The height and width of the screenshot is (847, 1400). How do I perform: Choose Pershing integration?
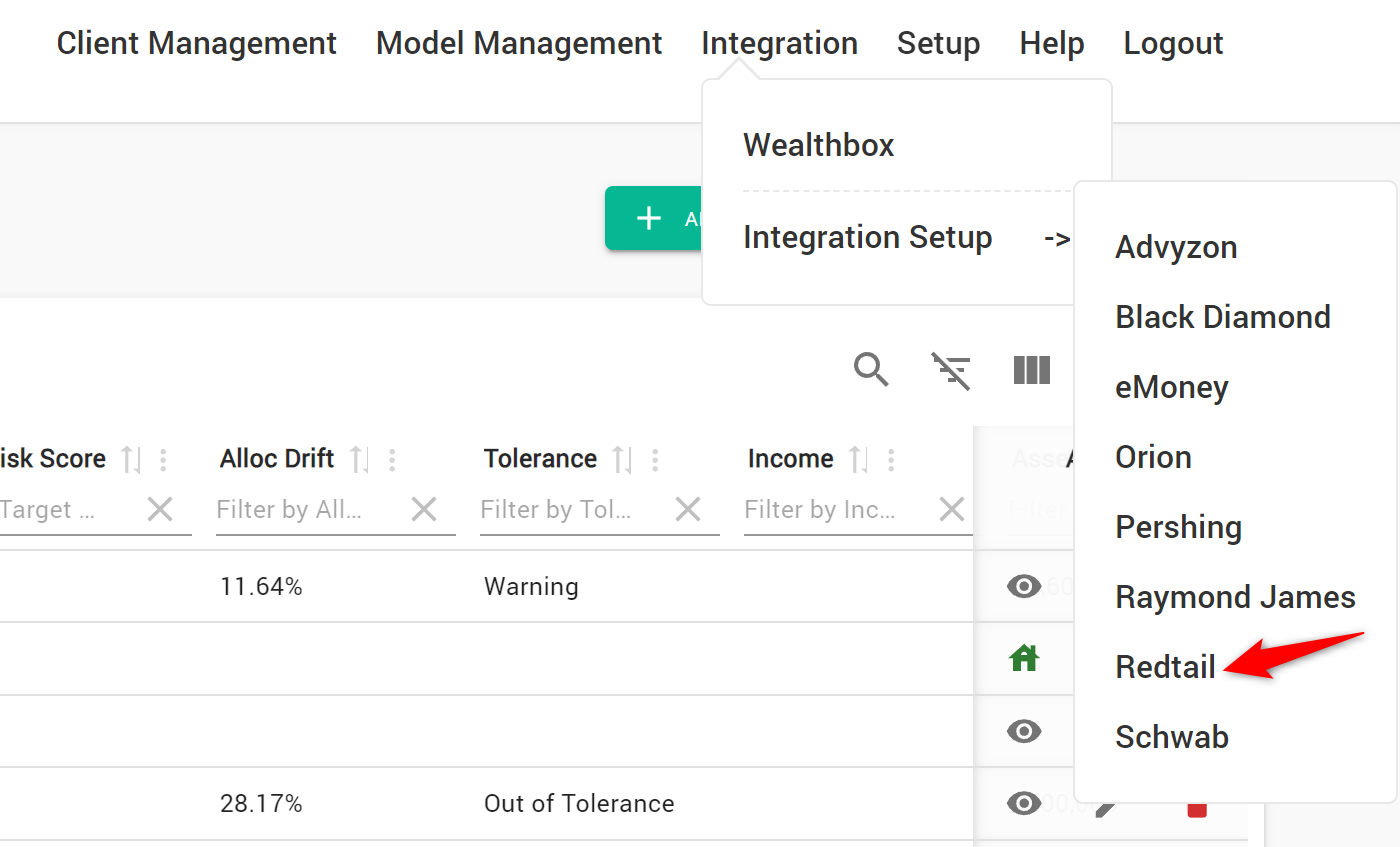[x=1178, y=527]
